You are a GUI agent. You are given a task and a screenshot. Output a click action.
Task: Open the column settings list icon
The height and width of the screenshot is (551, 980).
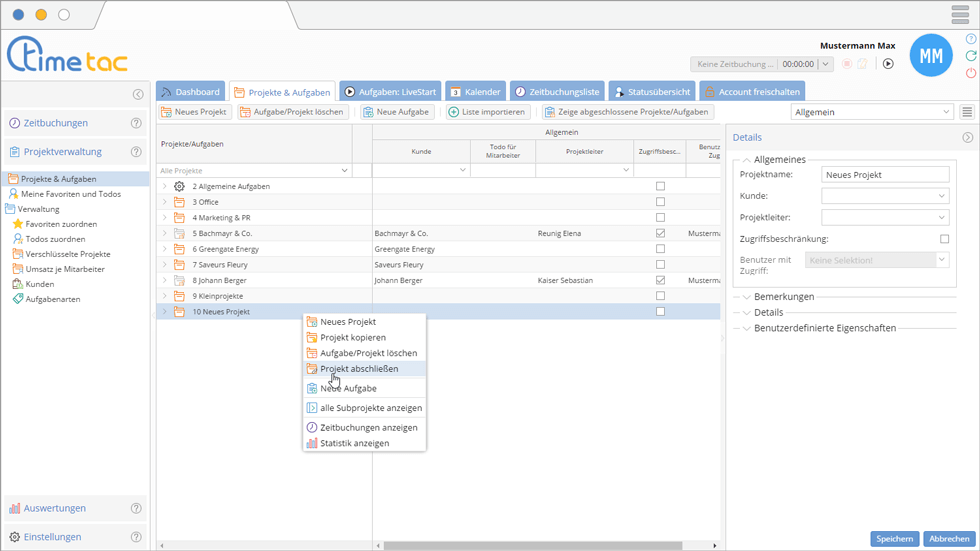tap(967, 112)
